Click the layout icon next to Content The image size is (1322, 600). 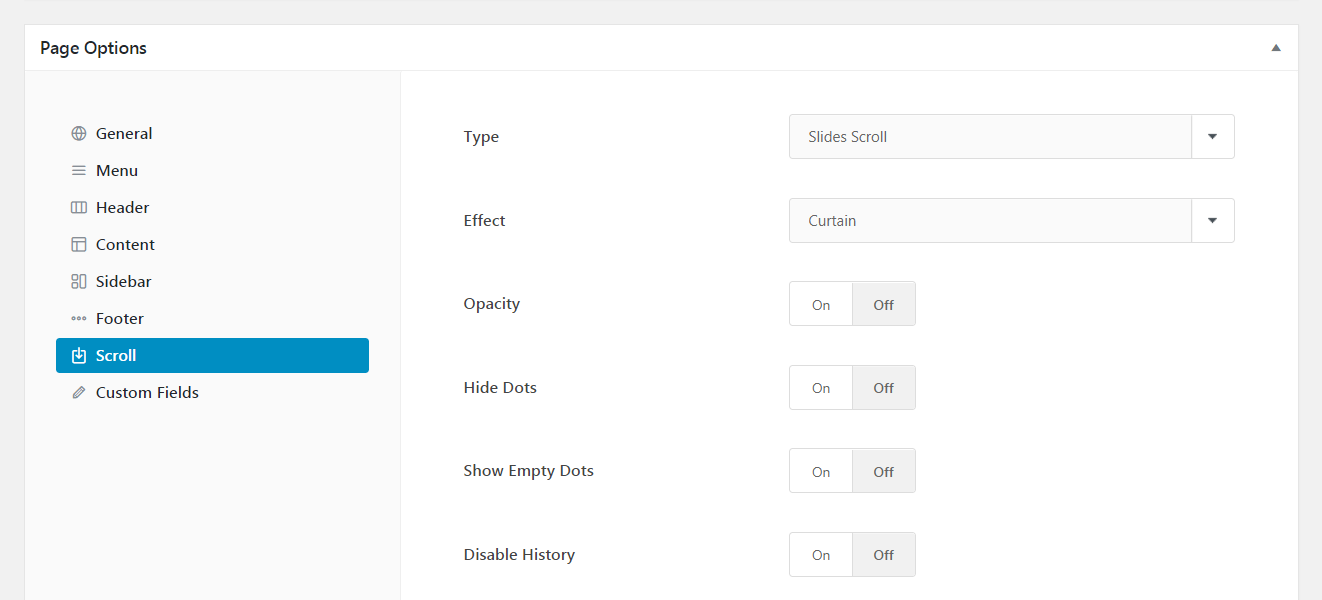pyautogui.click(x=79, y=243)
